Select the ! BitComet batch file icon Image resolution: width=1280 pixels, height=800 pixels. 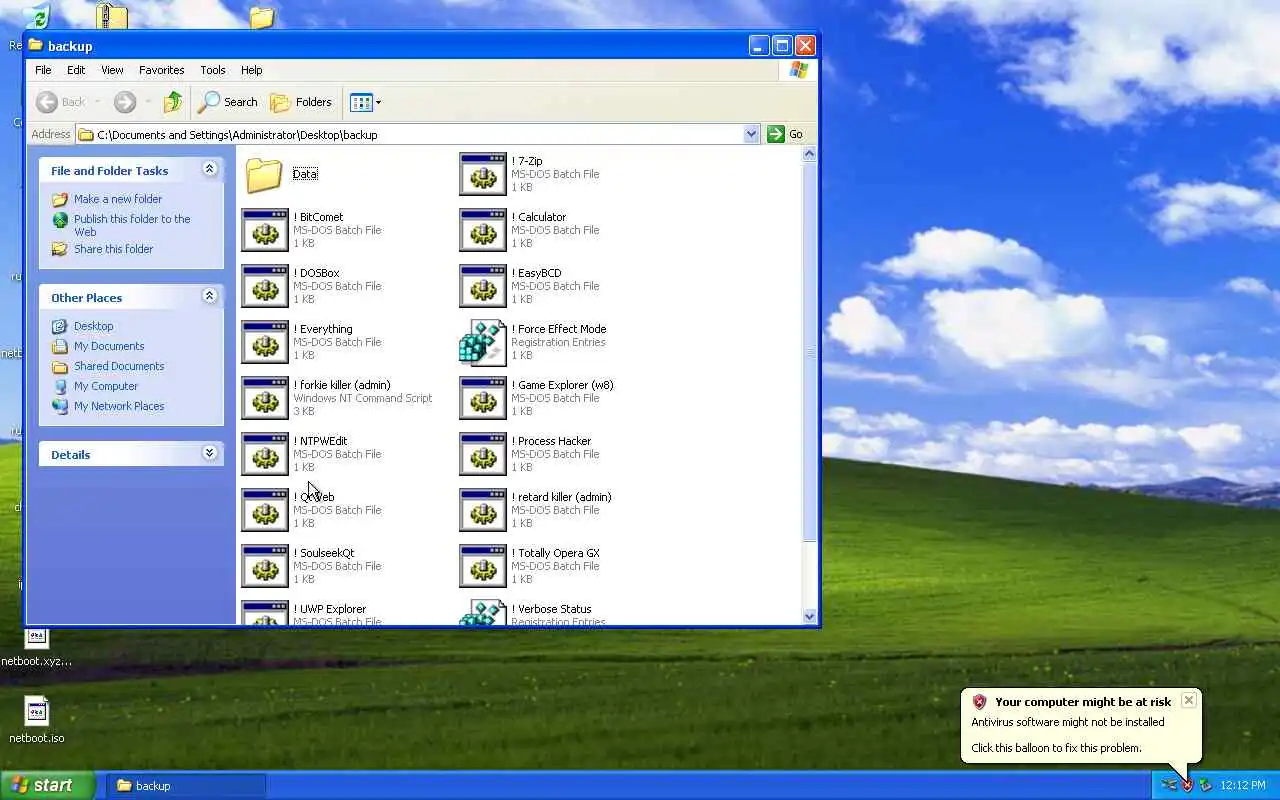265,230
